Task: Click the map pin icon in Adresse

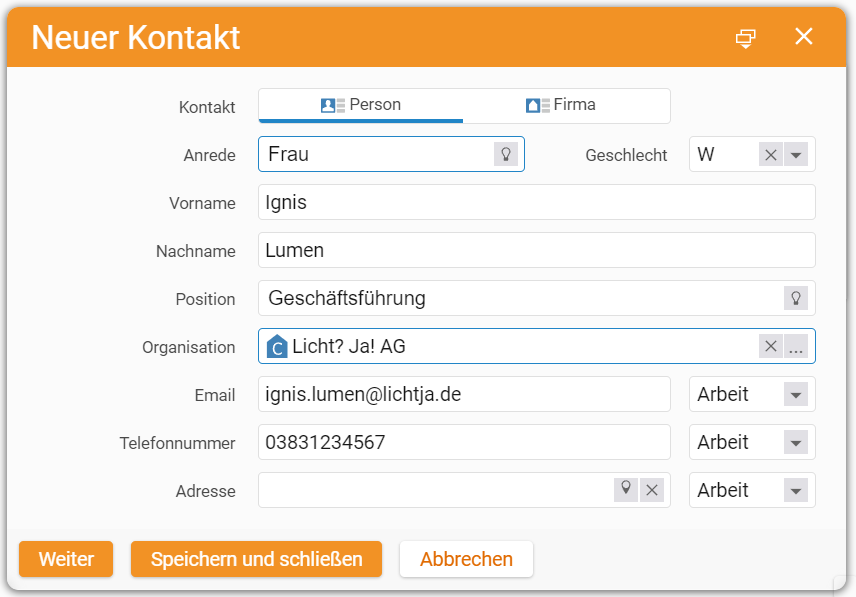Action: click(x=626, y=490)
